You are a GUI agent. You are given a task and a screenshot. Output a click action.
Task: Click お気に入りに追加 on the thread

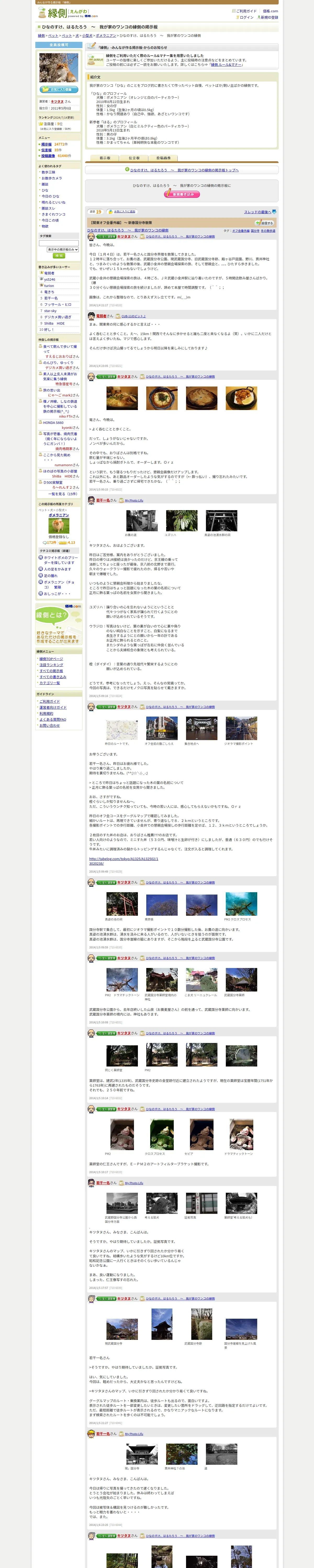coord(124,212)
